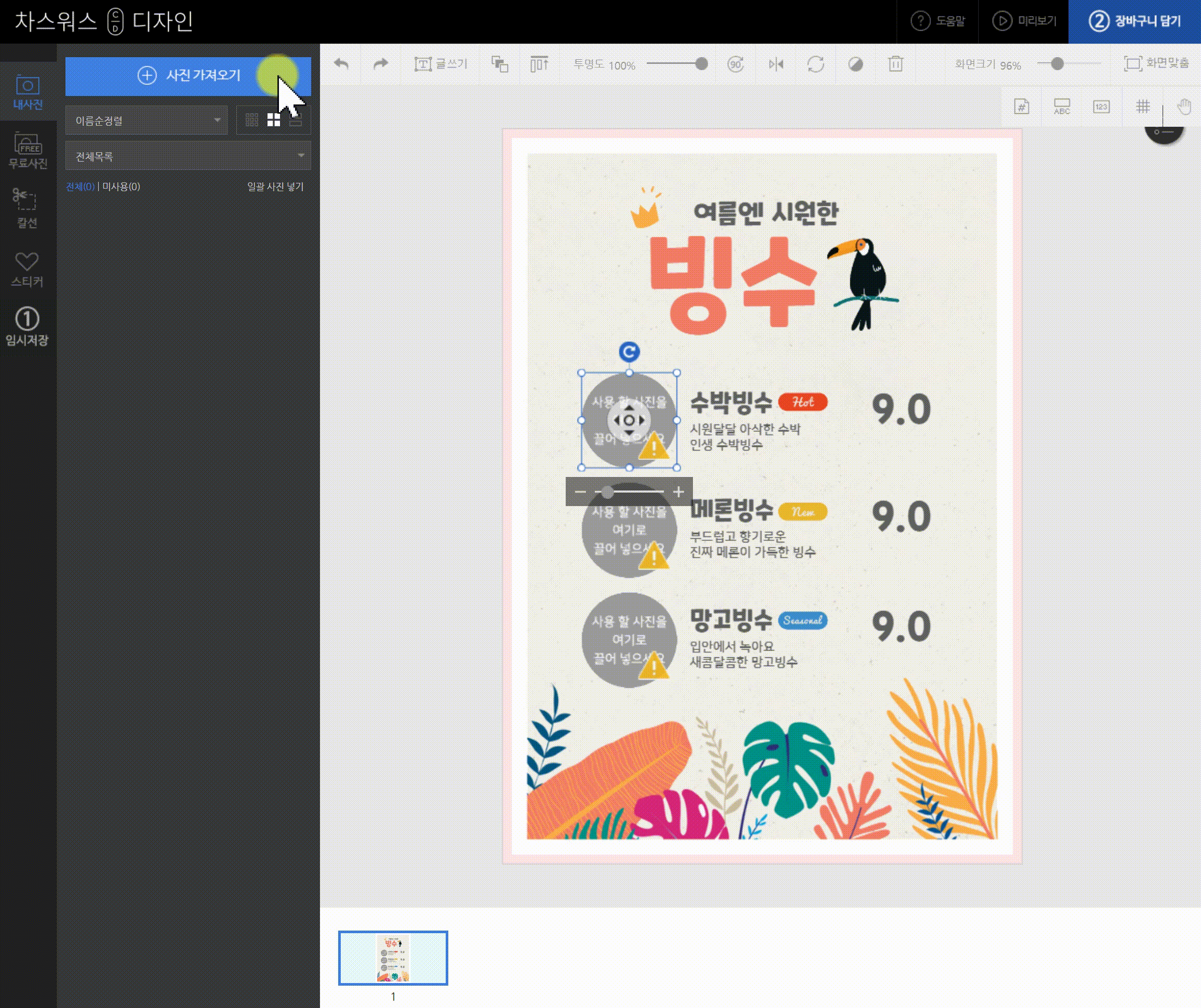Filter photos by 전체(0)
The width and height of the screenshot is (1201, 1008).
pyautogui.click(x=80, y=187)
